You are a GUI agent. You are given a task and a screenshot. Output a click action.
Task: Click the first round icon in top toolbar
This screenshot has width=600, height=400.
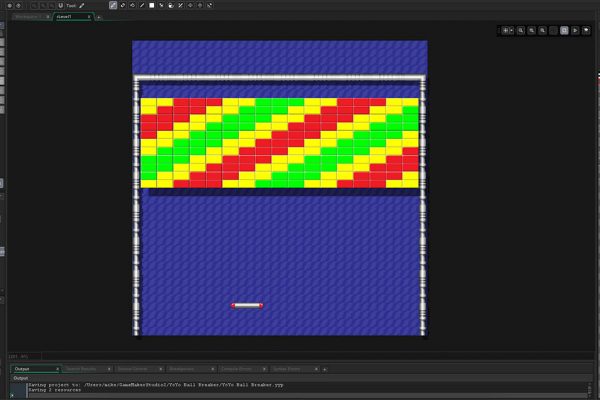click(x=10, y=6)
